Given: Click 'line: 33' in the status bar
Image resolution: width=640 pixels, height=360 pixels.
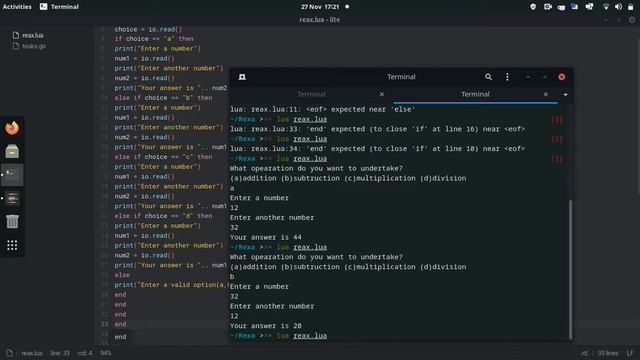Looking at the screenshot, I should tap(60, 353).
